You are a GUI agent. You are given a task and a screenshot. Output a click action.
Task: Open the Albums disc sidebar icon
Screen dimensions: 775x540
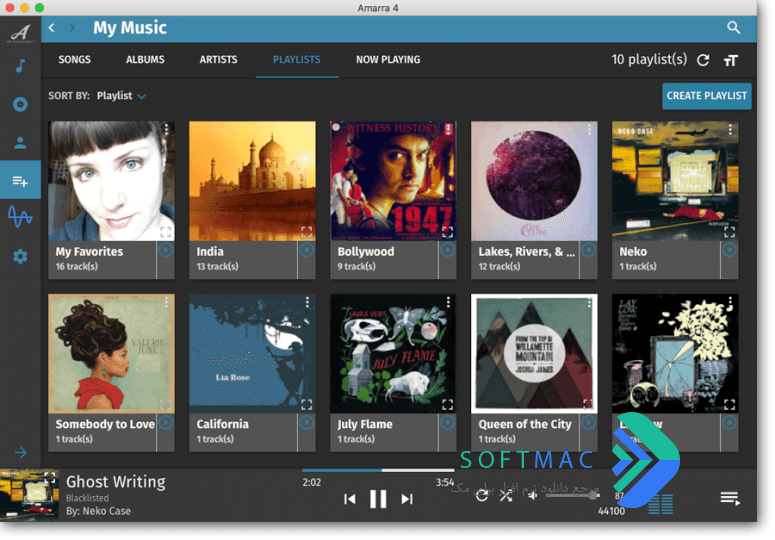pos(20,104)
